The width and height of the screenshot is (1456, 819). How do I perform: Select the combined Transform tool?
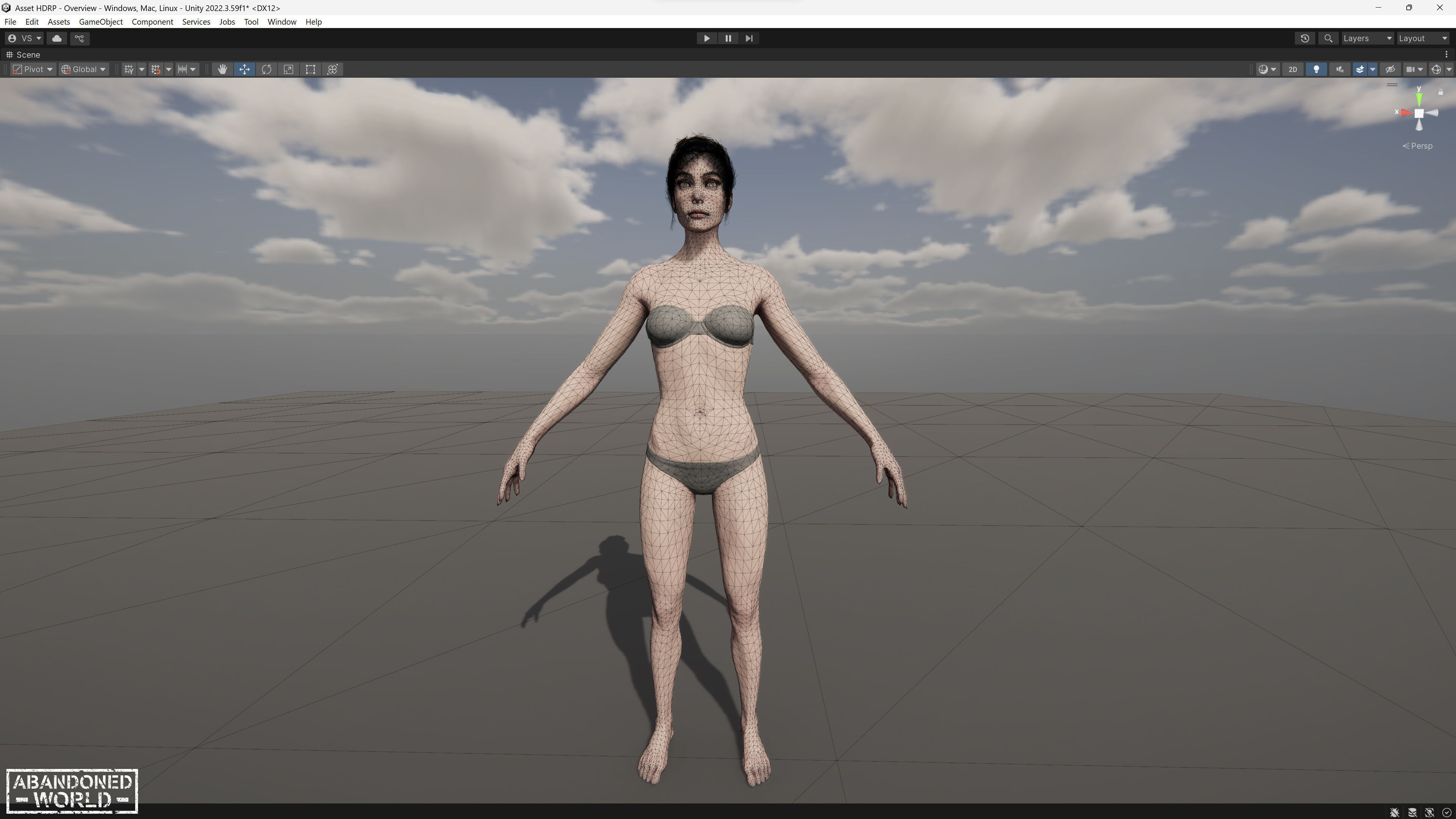pyautogui.click(x=333, y=69)
